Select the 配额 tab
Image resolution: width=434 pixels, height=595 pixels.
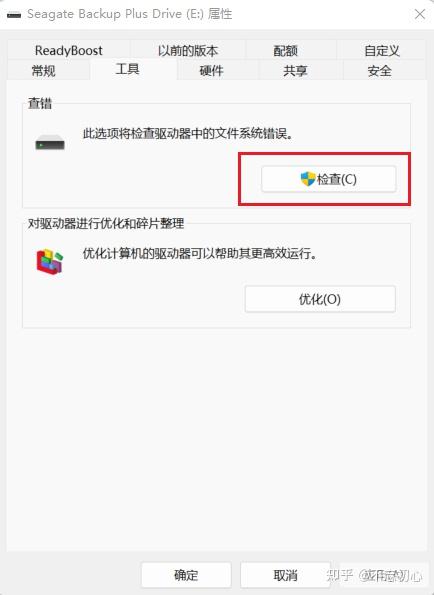[285, 50]
